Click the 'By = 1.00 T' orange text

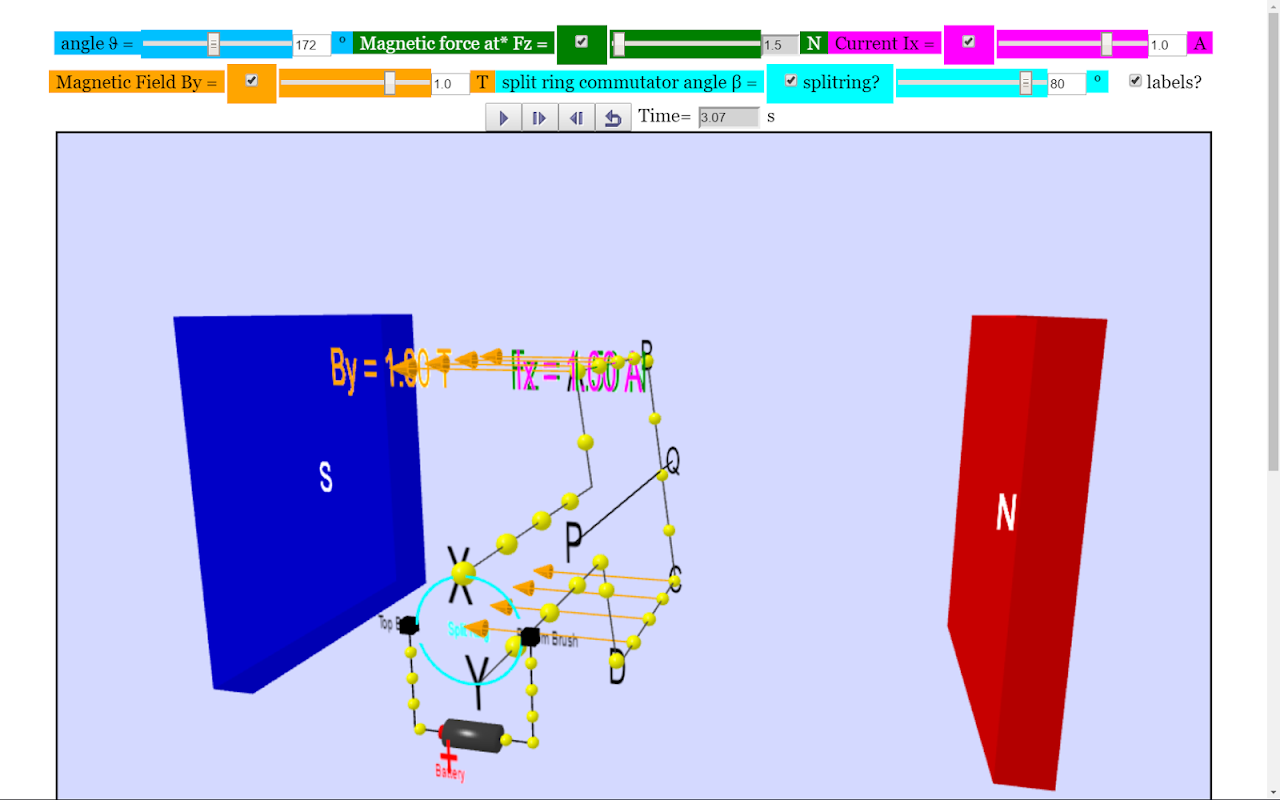coord(390,369)
